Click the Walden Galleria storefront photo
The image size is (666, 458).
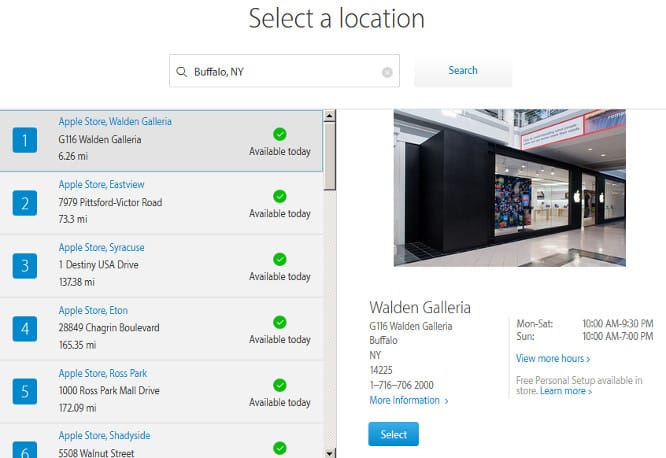(510, 188)
